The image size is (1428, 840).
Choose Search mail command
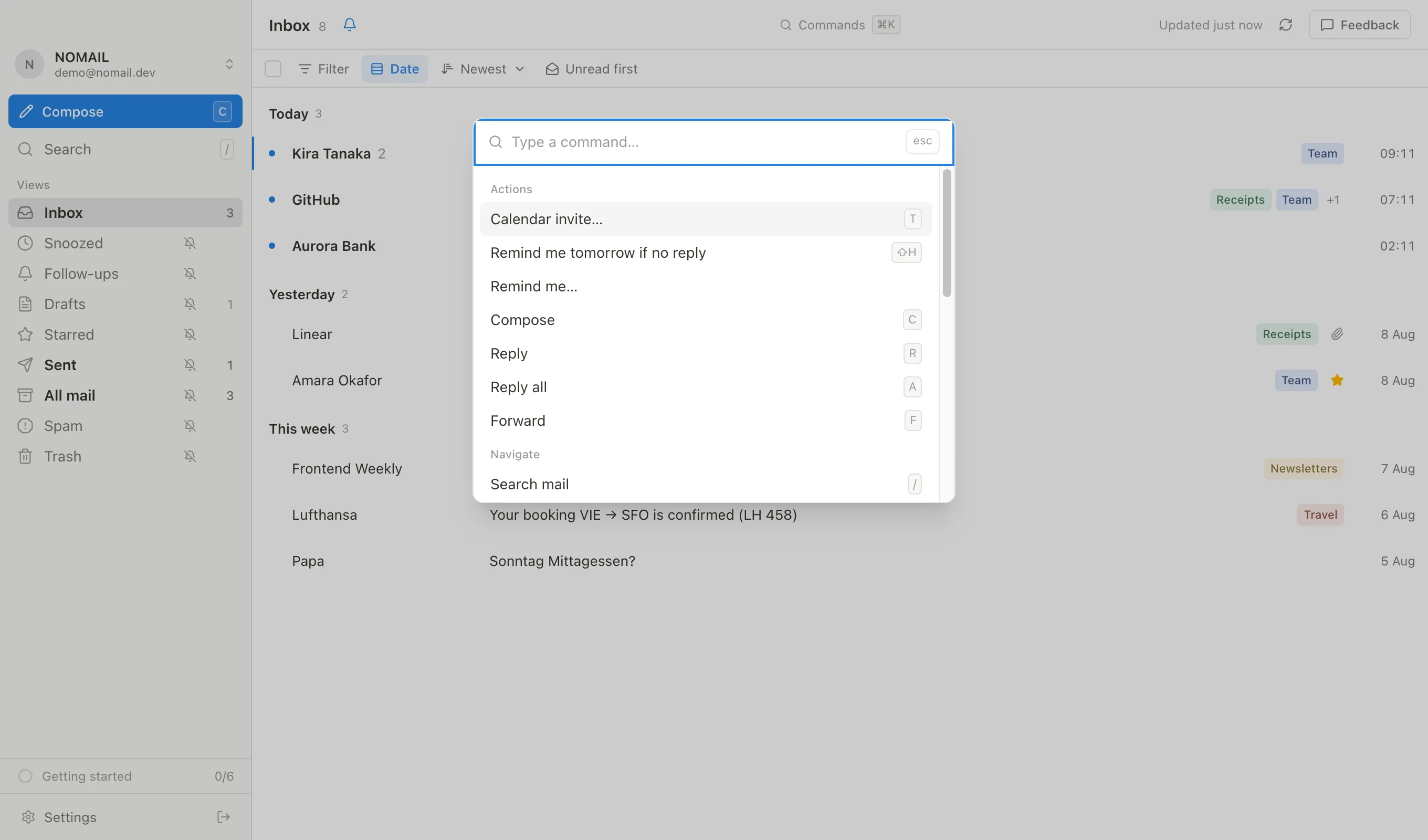[x=706, y=485]
